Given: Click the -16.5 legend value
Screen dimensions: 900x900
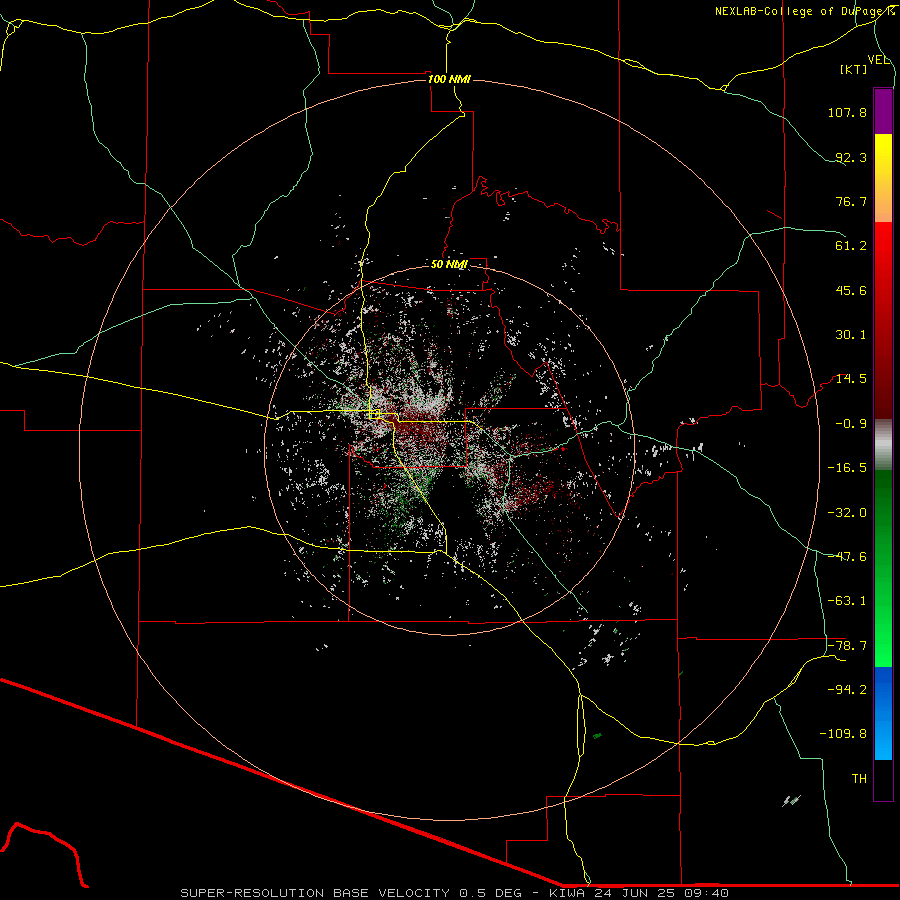Looking at the screenshot, I should tap(847, 468).
